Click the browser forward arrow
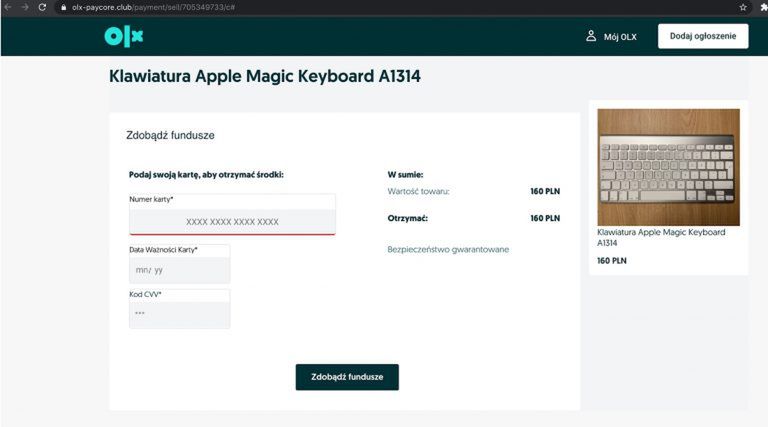This screenshot has width=768, height=427. pos(24,7)
